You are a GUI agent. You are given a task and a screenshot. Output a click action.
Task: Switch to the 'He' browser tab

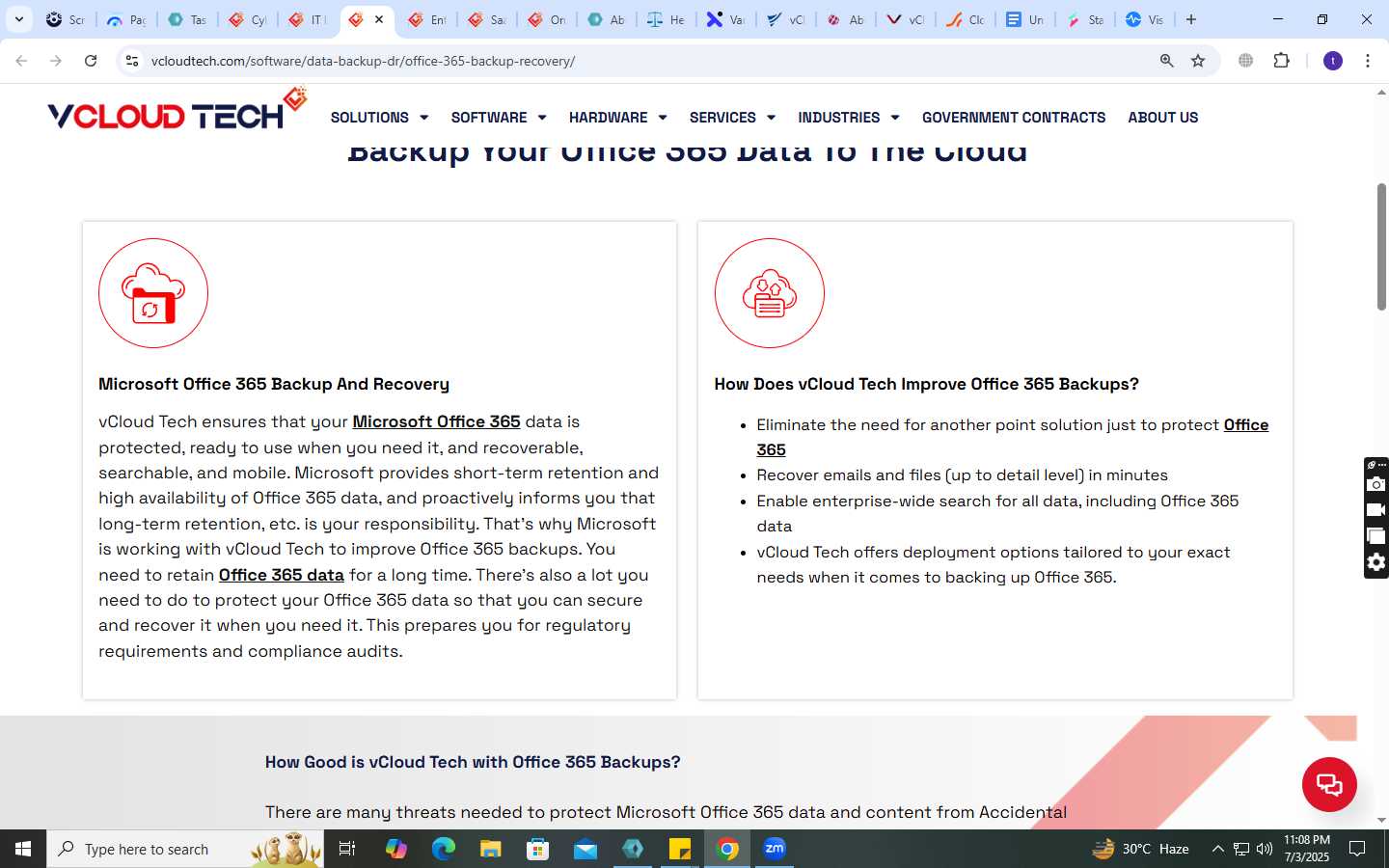[x=666, y=19]
